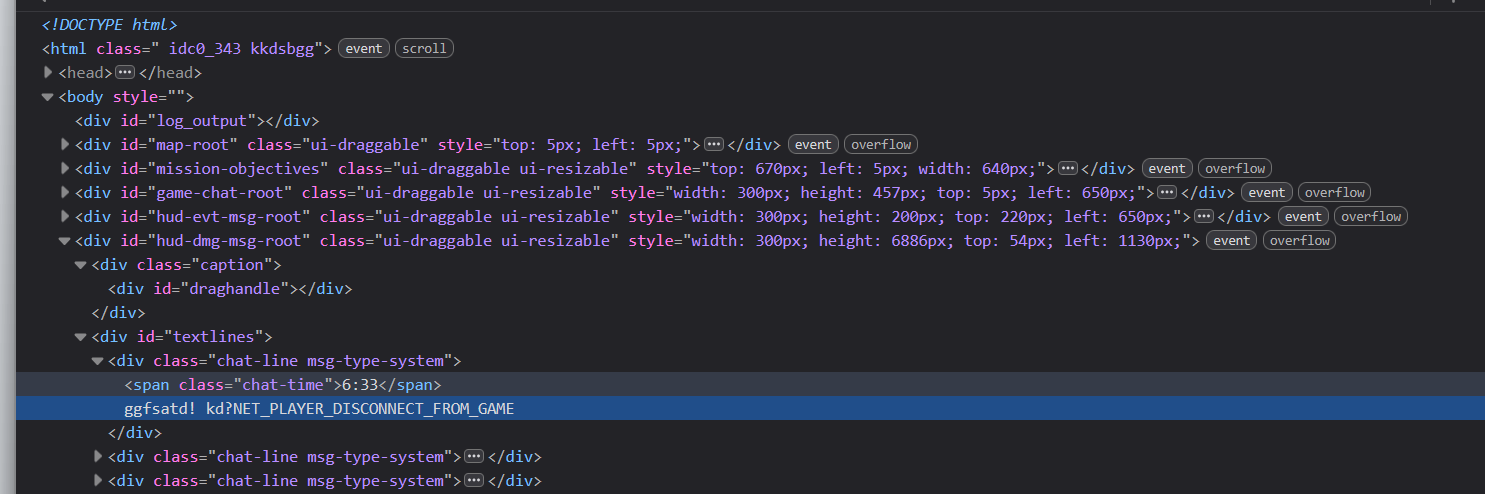Select the NET_PLAYER_DISCONNECT_FROM_GAME text node
The height and width of the screenshot is (494, 1485).
(319, 409)
